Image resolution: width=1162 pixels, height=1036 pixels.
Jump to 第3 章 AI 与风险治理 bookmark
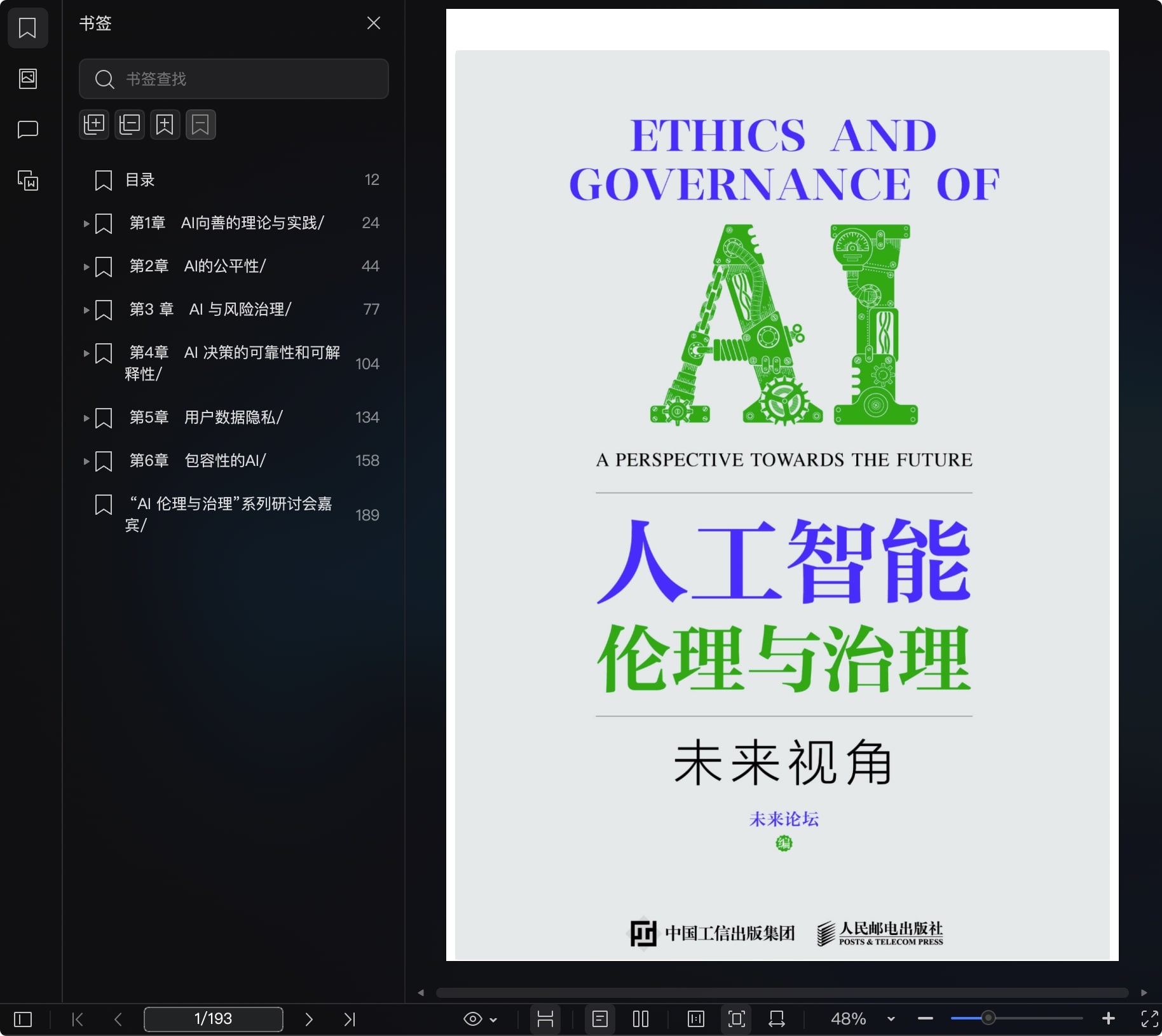coord(210,310)
